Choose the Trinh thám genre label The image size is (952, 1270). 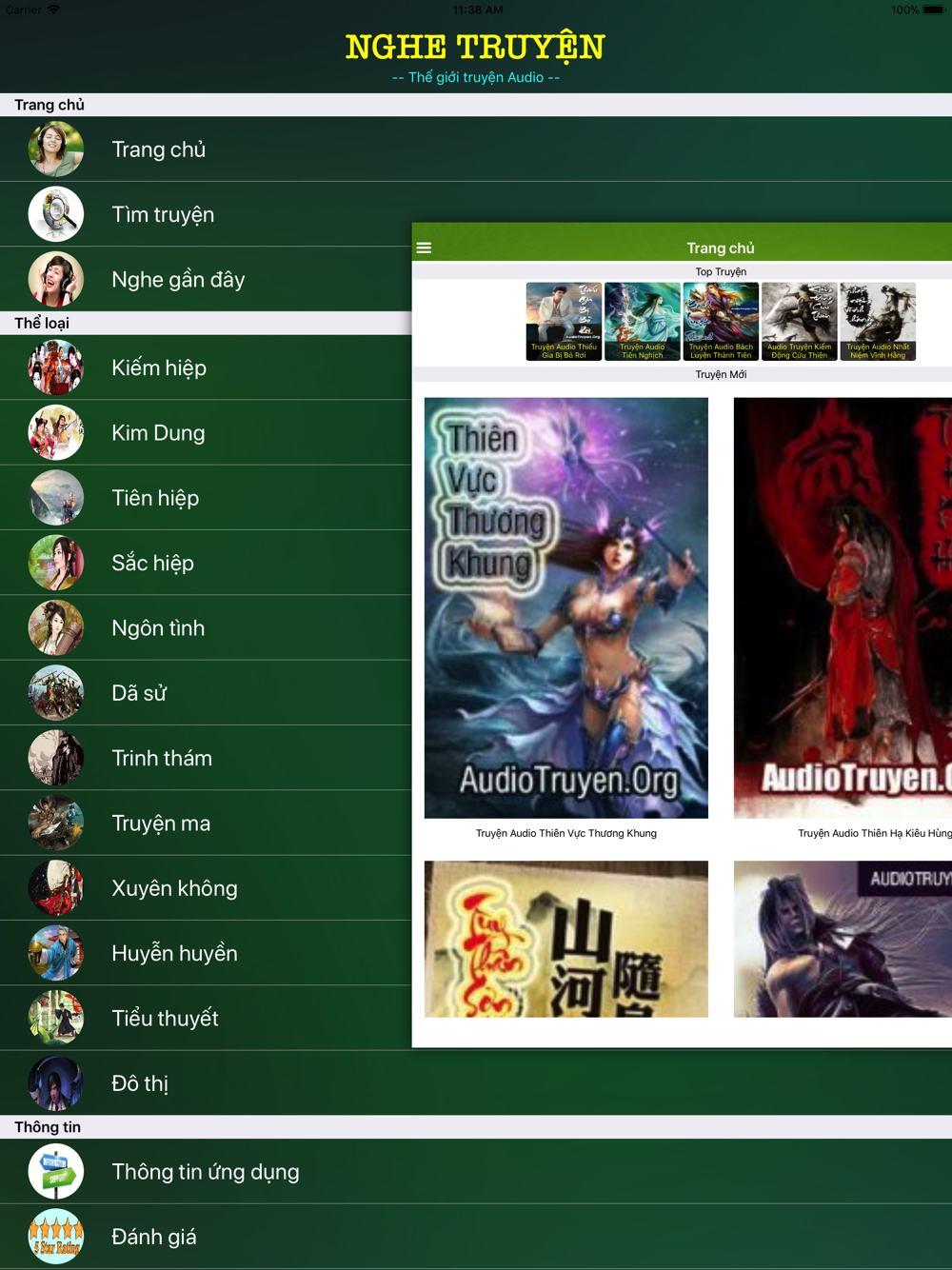162,758
